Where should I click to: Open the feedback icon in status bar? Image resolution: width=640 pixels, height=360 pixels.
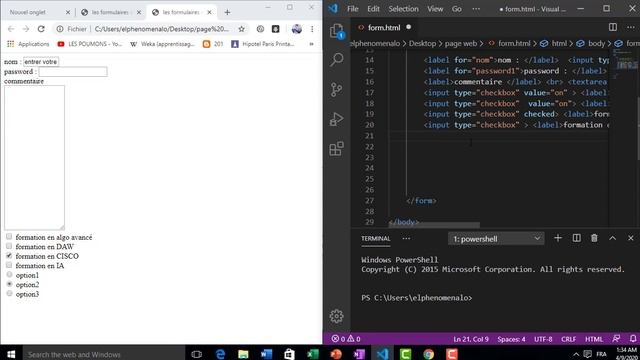click(616, 339)
